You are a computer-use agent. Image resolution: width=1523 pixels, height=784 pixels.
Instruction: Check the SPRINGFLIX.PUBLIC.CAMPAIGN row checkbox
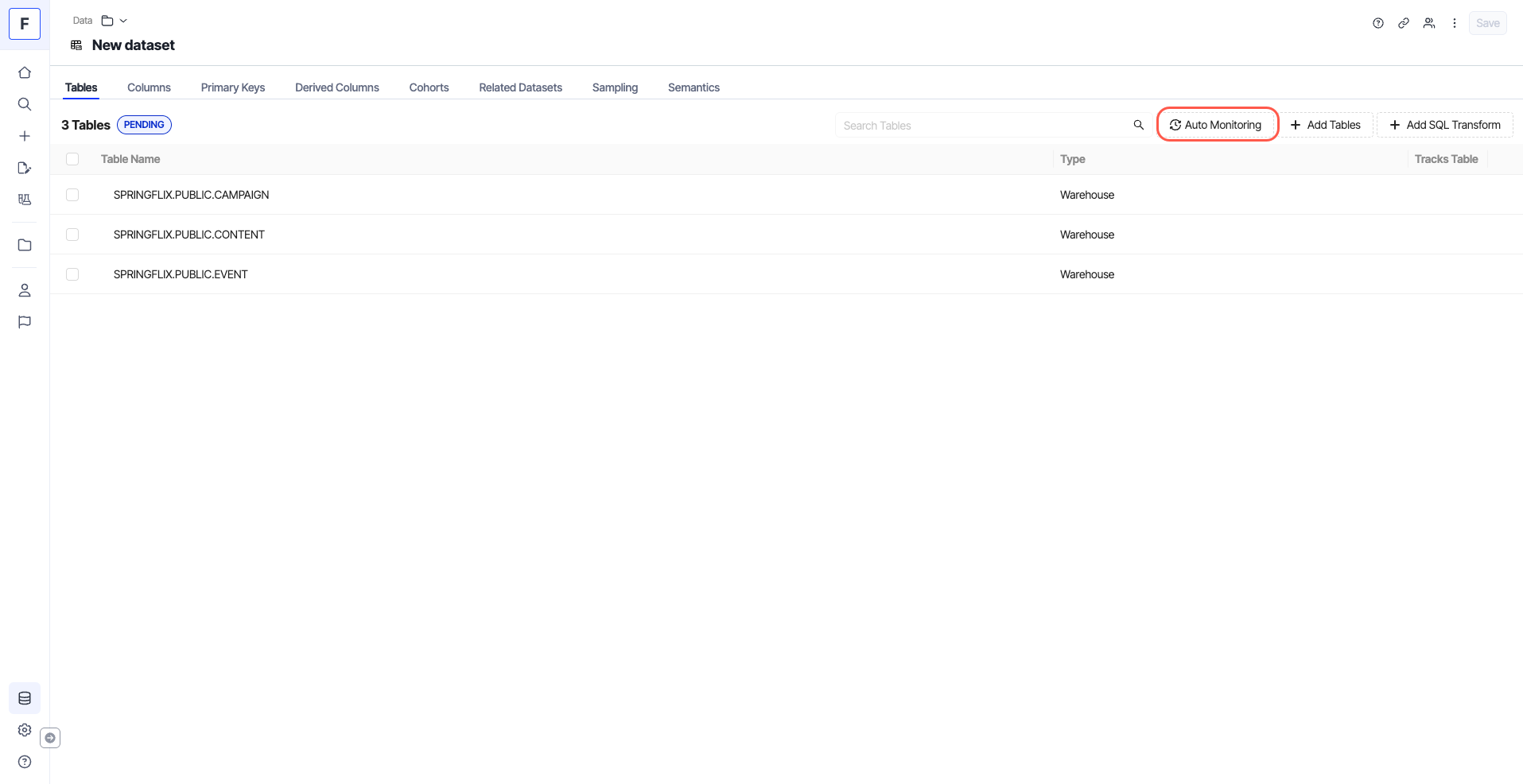pyautogui.click(x=72, y=195)
